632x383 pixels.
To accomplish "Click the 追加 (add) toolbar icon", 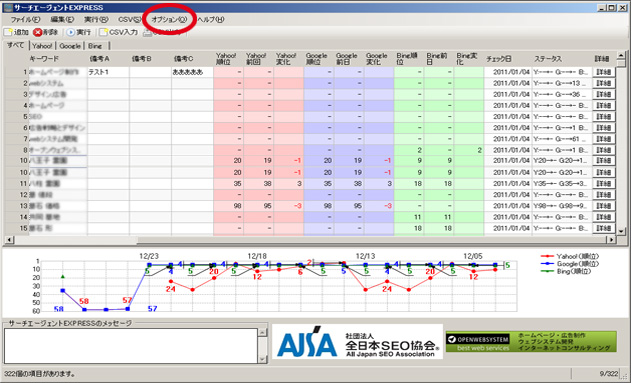I will click(x=9, y=32).
